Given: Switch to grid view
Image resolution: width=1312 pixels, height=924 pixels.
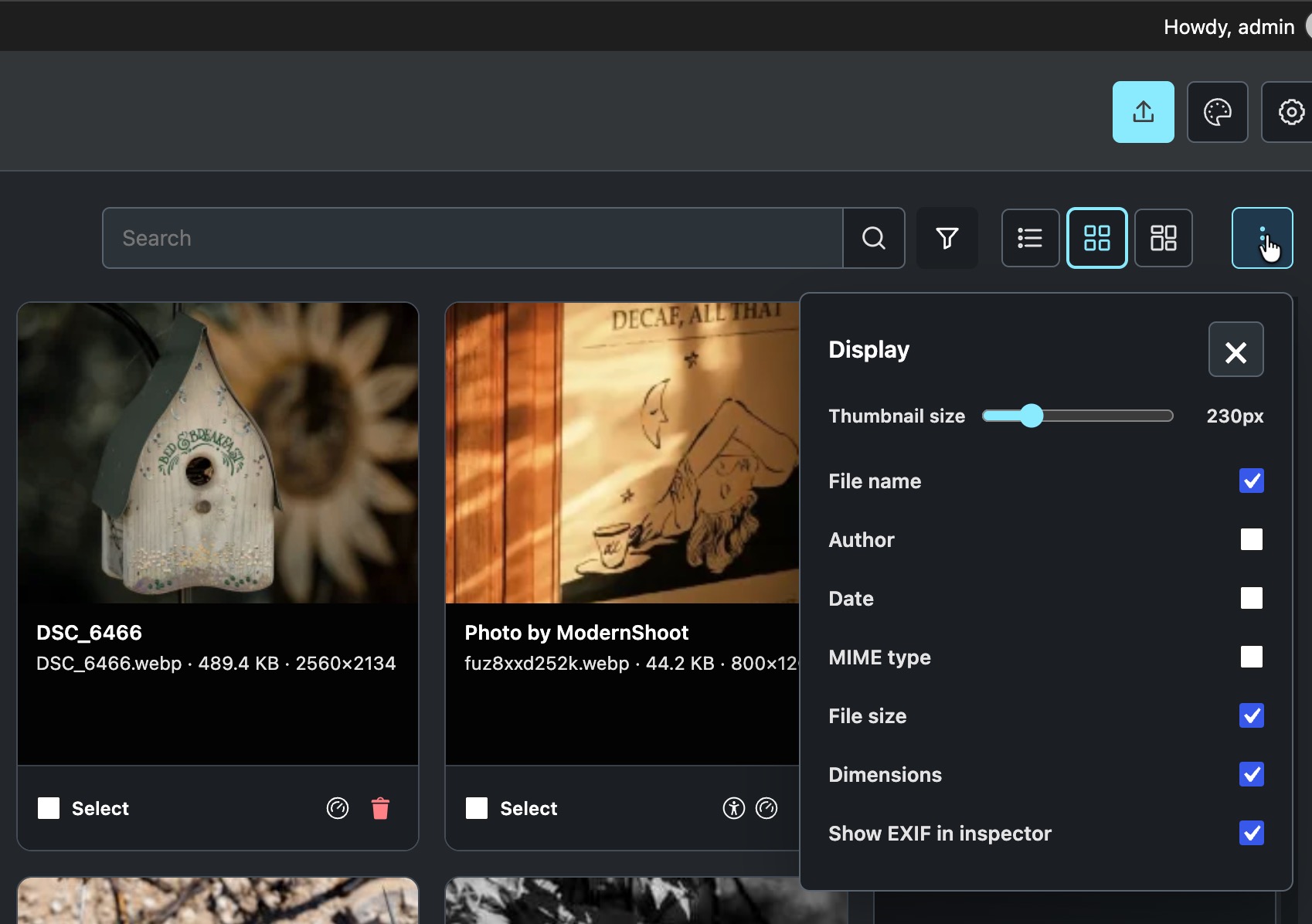Looking at the screenshot, I should tap(1096, 238).
